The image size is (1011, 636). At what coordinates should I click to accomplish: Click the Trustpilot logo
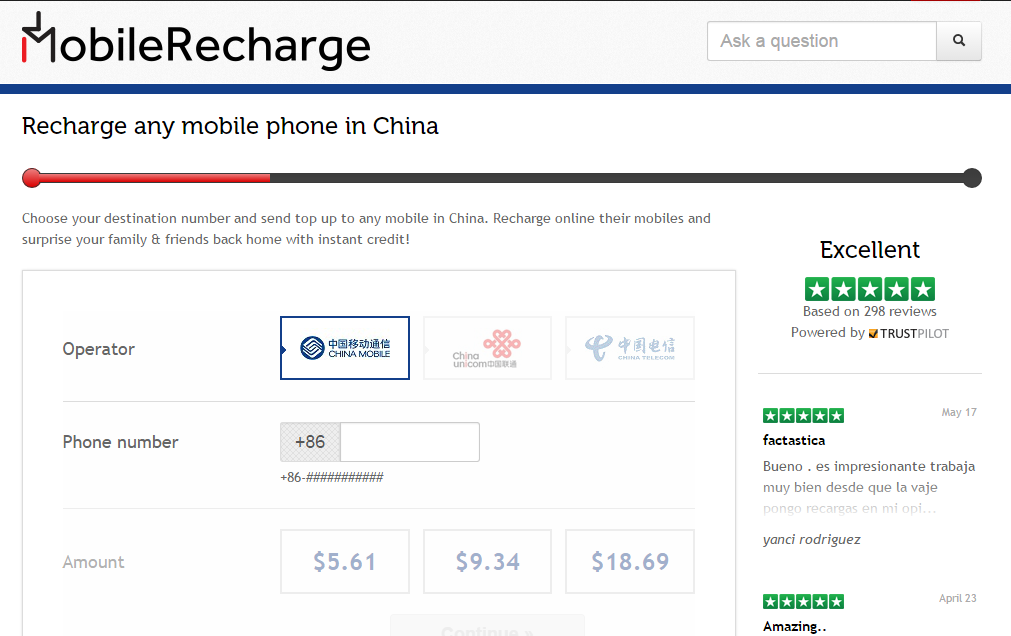pos(908,333)
